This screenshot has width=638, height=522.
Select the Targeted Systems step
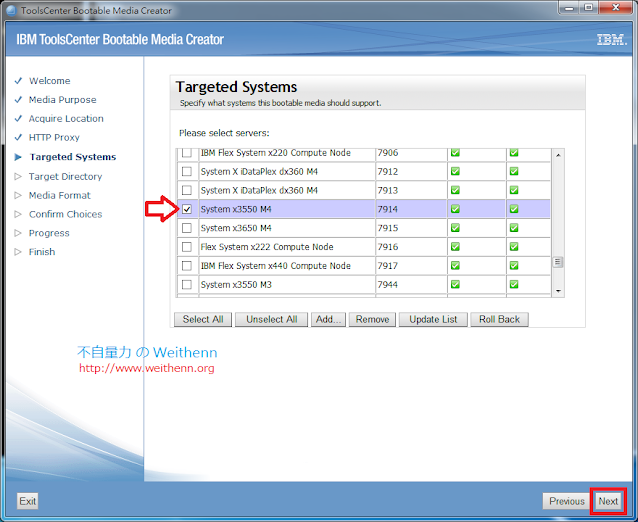(x=73, y=157)
